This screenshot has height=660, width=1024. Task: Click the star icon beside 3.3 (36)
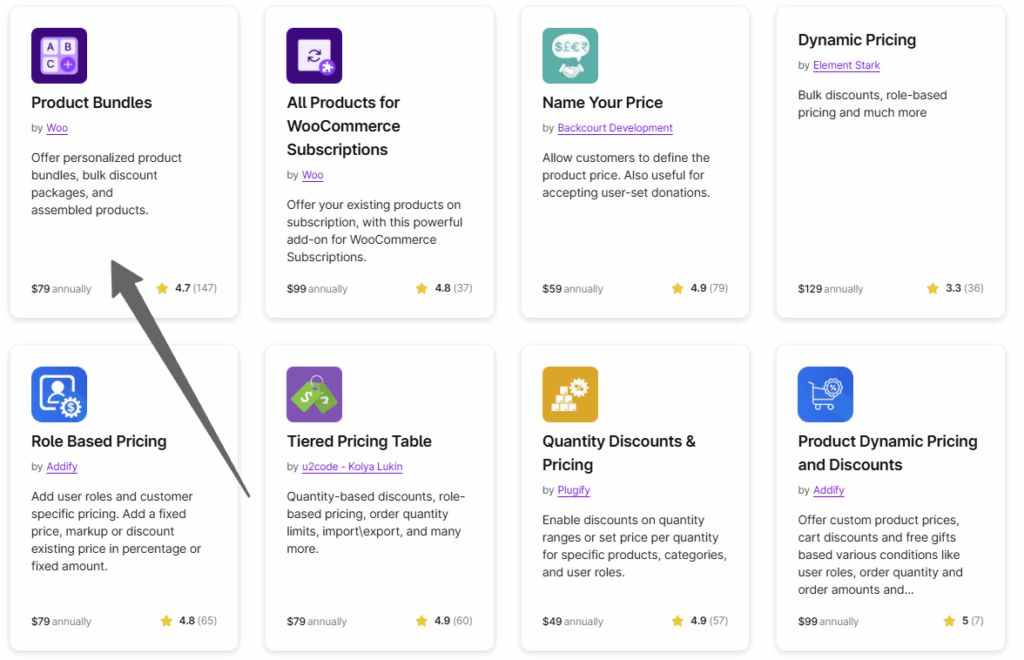point(933,288)
